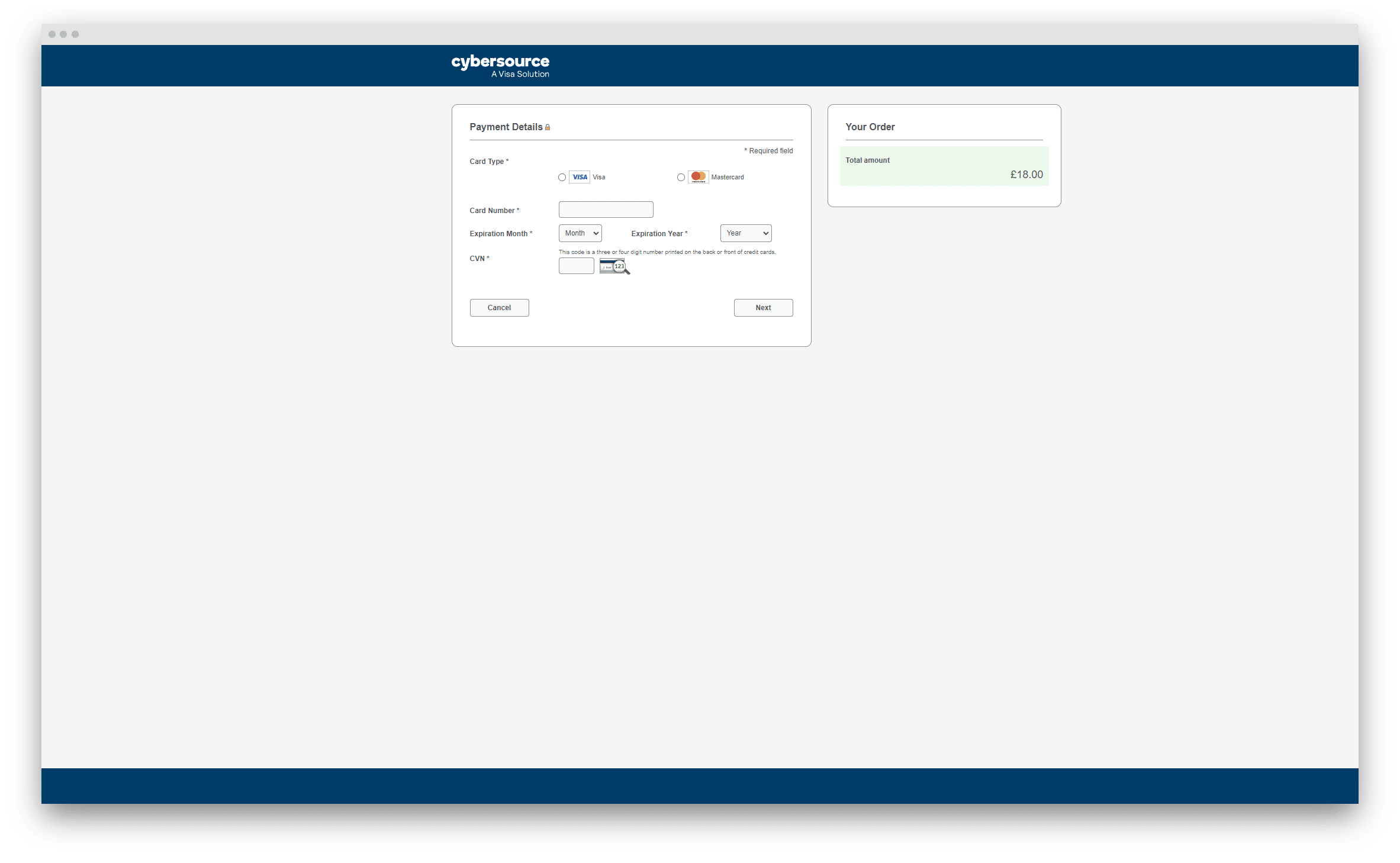This screenshot has height=863, width=1400.
Task: Click the Expiration Year label
Action: (659, 234)
